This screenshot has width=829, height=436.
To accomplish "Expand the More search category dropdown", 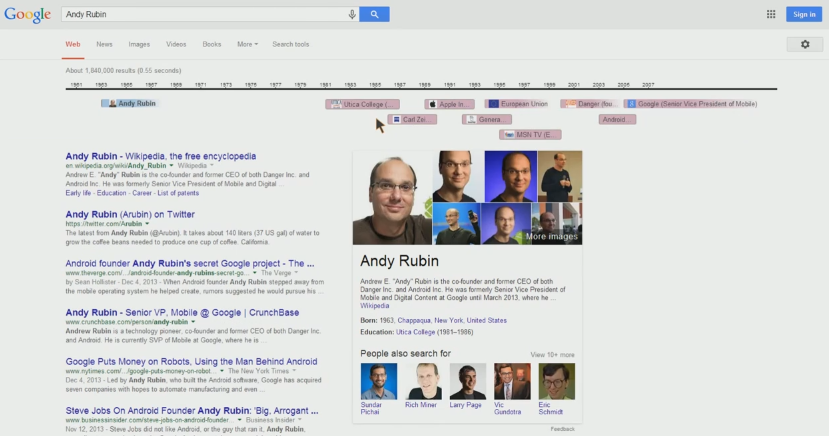I will click(247, 44).
